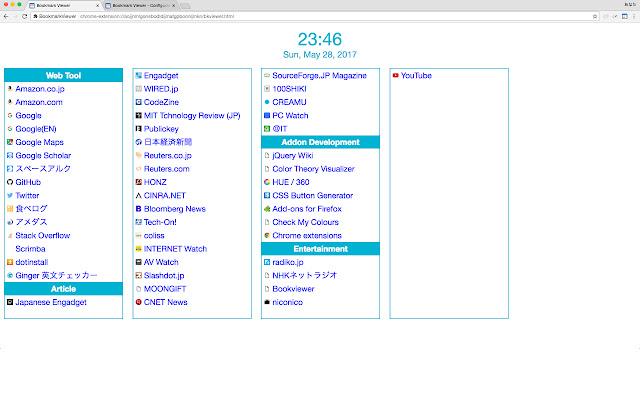The height and width of the screenshot is (400, 640).
Task: Open the coliss bookmark link
Action: point(154,236)
